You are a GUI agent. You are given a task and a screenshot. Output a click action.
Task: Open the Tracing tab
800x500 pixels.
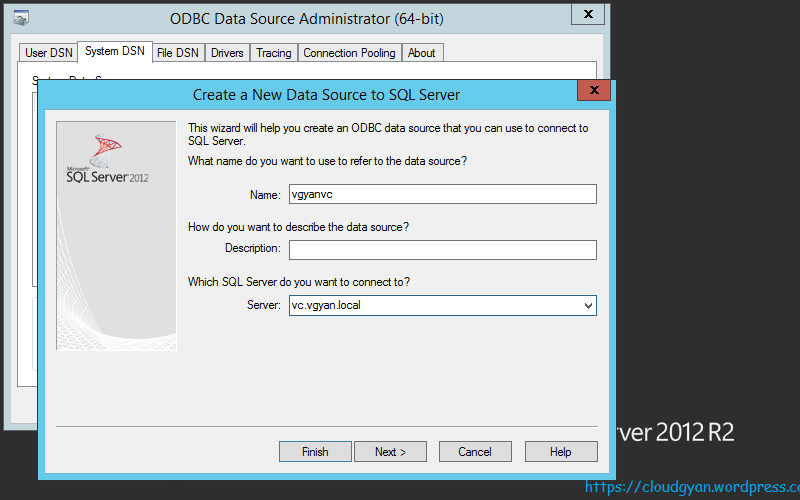point(273,53)
